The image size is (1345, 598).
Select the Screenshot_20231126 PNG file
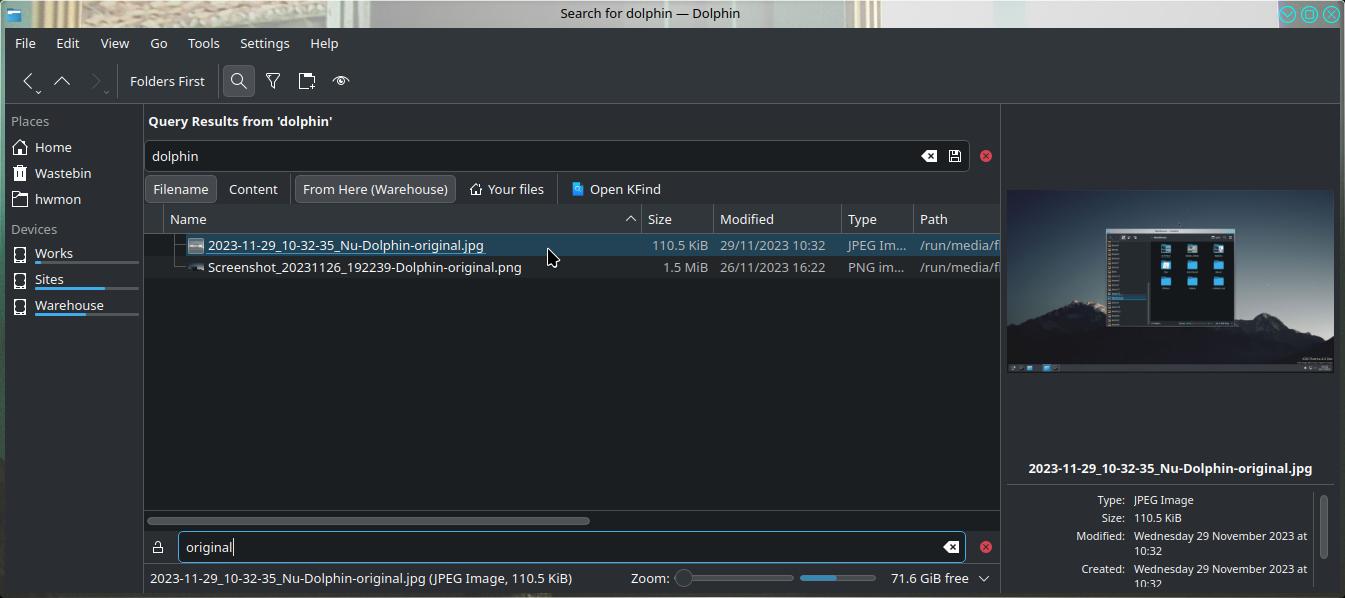364,268
